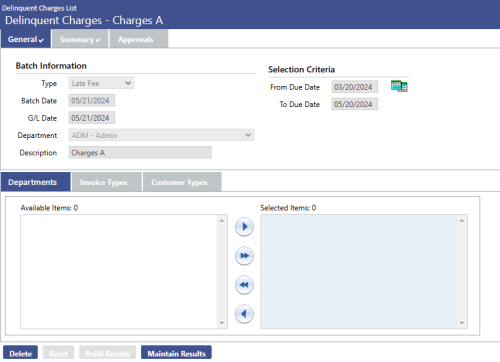
Task: Click the Description field Charges A
Action: [140, 152]
